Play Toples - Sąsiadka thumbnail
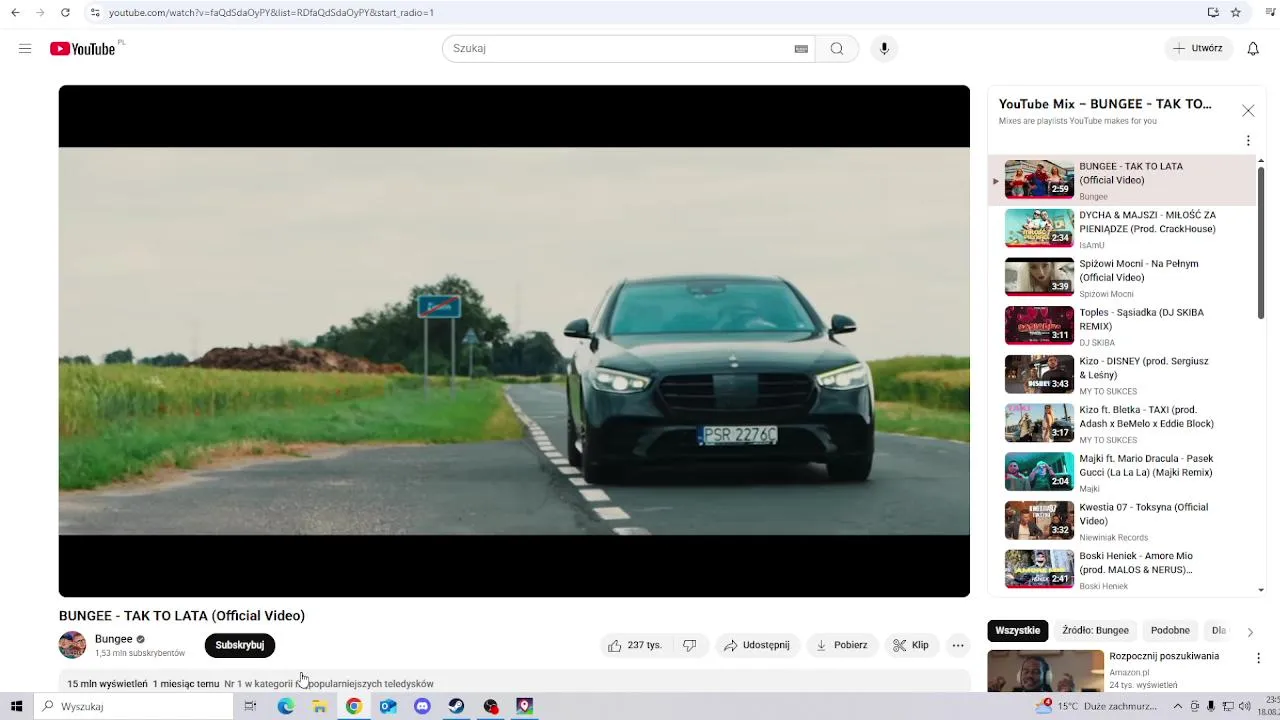Viewport: 1280px width, 720px height. click(x=1039, y=326)
